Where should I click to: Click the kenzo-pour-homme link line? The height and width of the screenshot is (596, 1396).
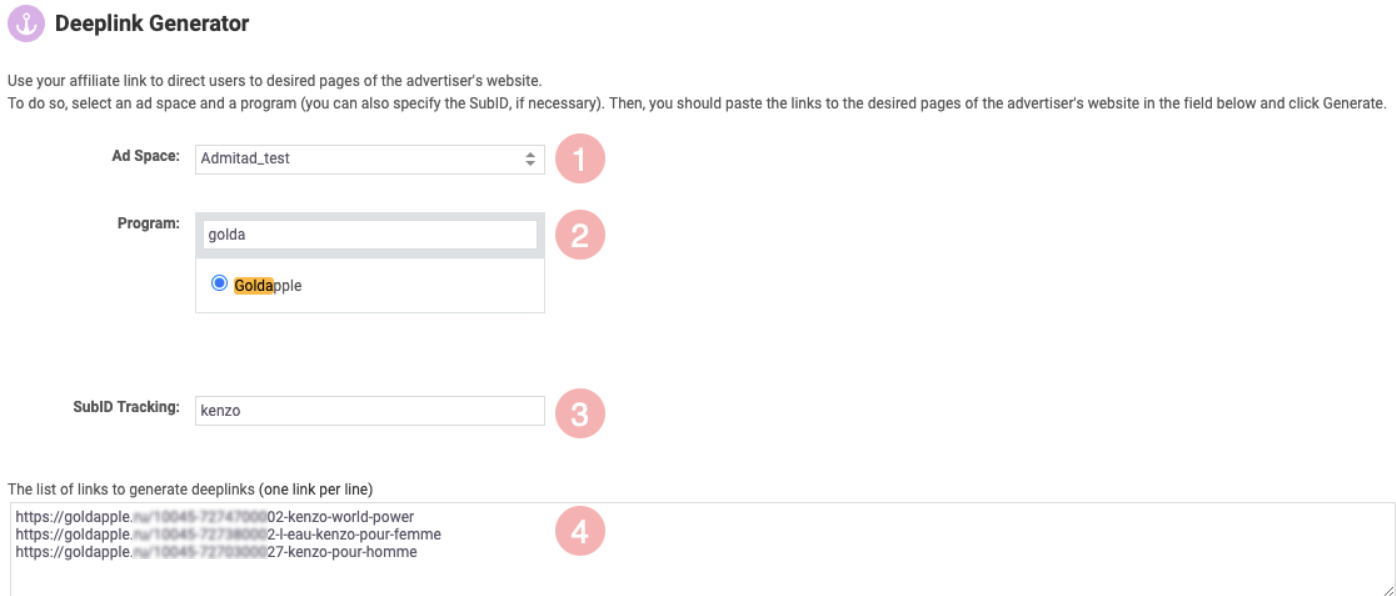coord(216,551)
